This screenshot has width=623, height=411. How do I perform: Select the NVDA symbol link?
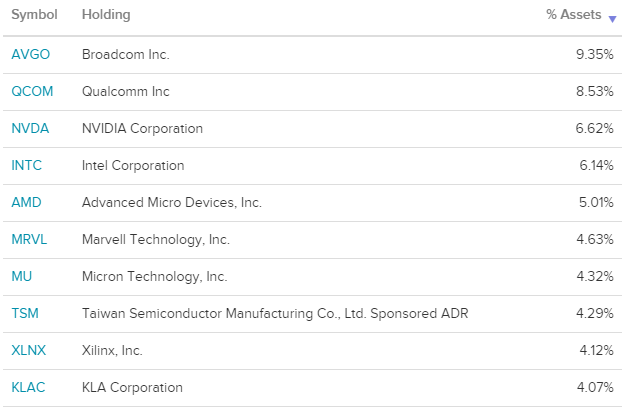click(30, 128)
